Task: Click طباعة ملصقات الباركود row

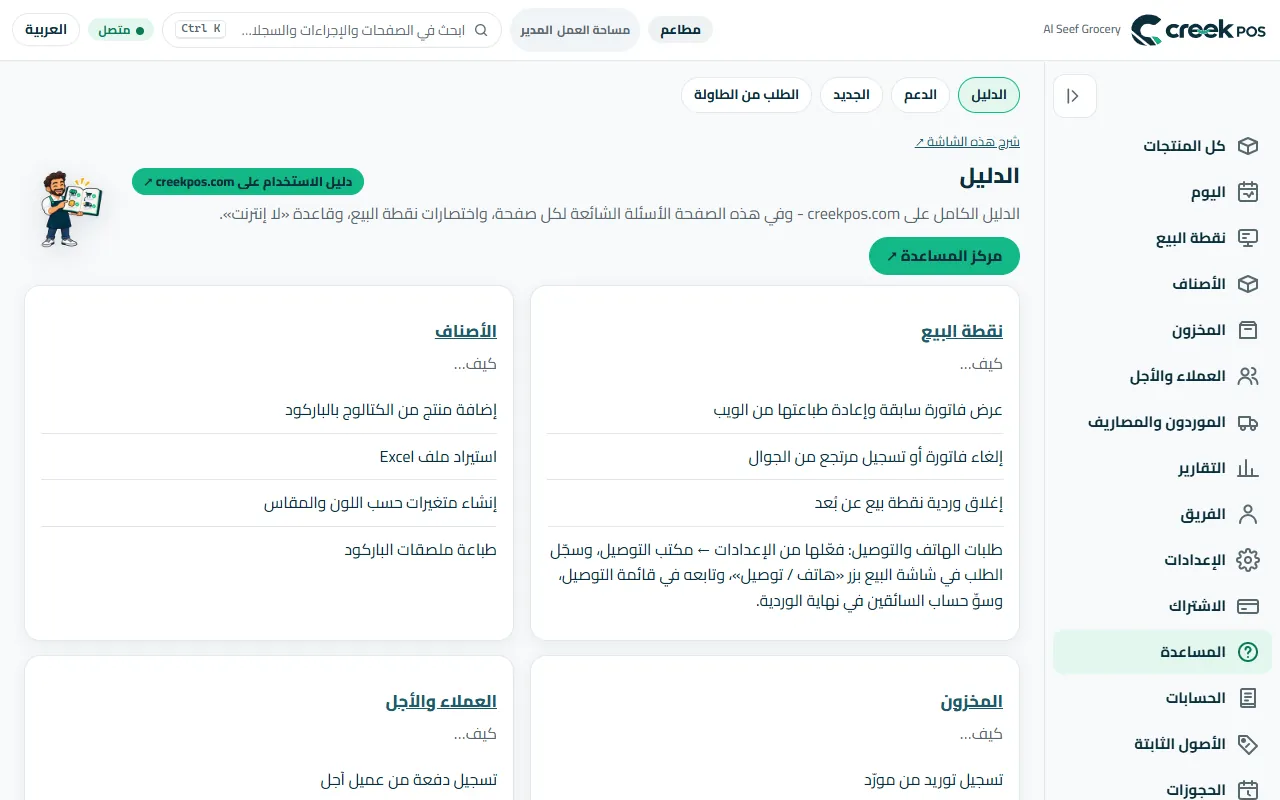Action: coord(269,550)
